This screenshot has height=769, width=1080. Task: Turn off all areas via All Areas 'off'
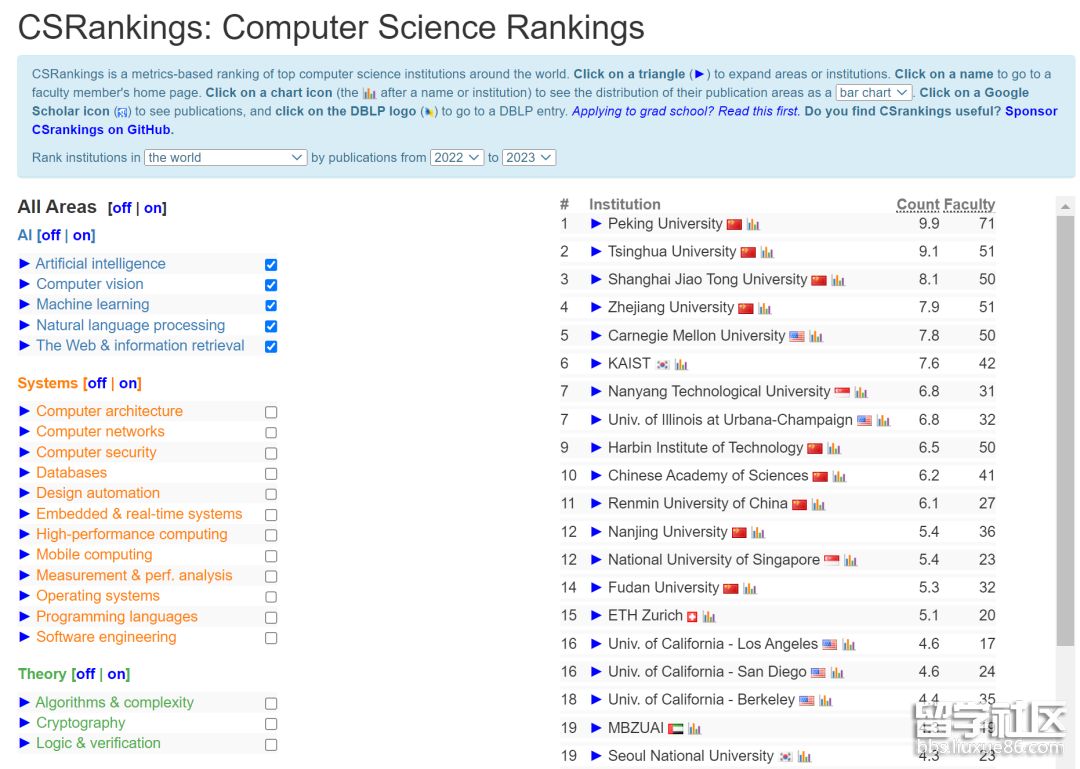[121, 208]
